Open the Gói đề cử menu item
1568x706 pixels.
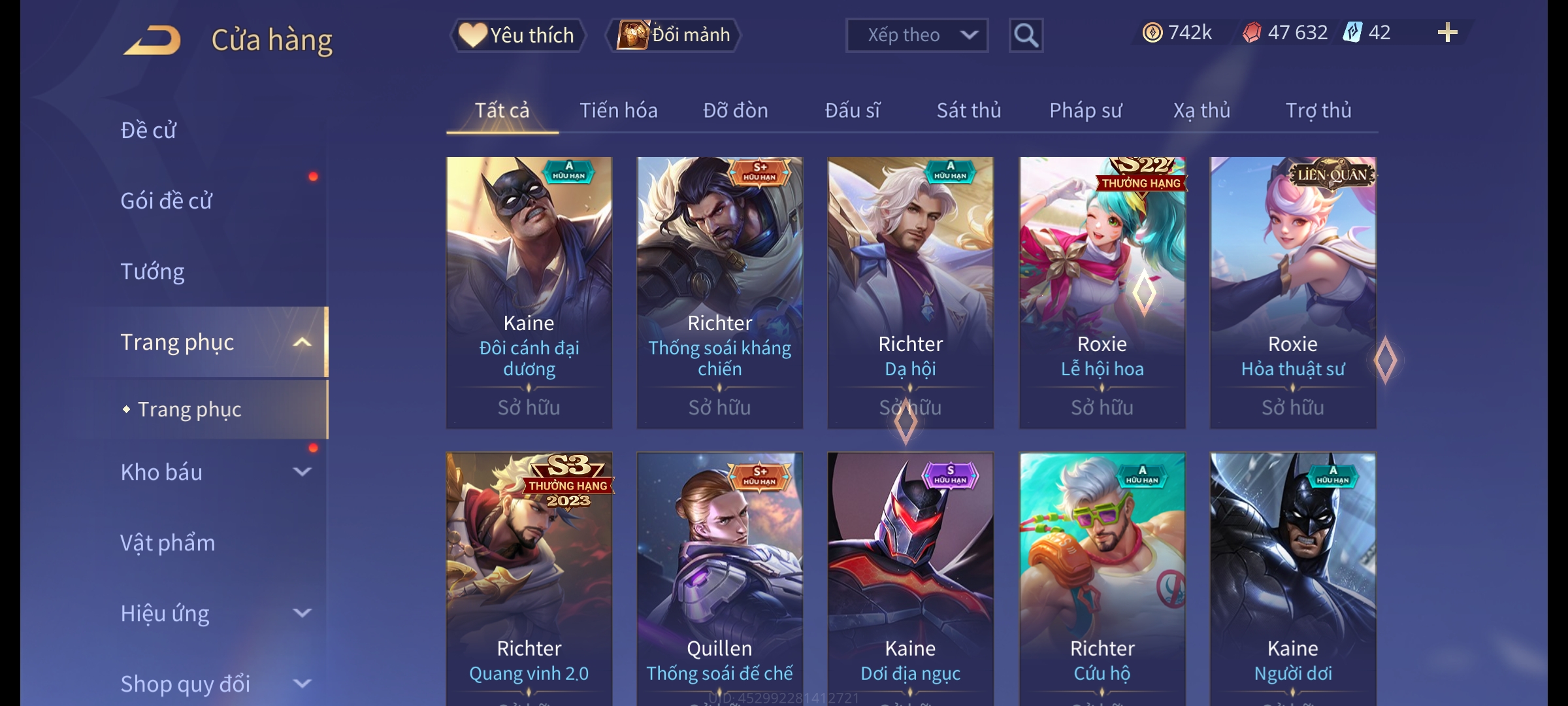point(166,201)
